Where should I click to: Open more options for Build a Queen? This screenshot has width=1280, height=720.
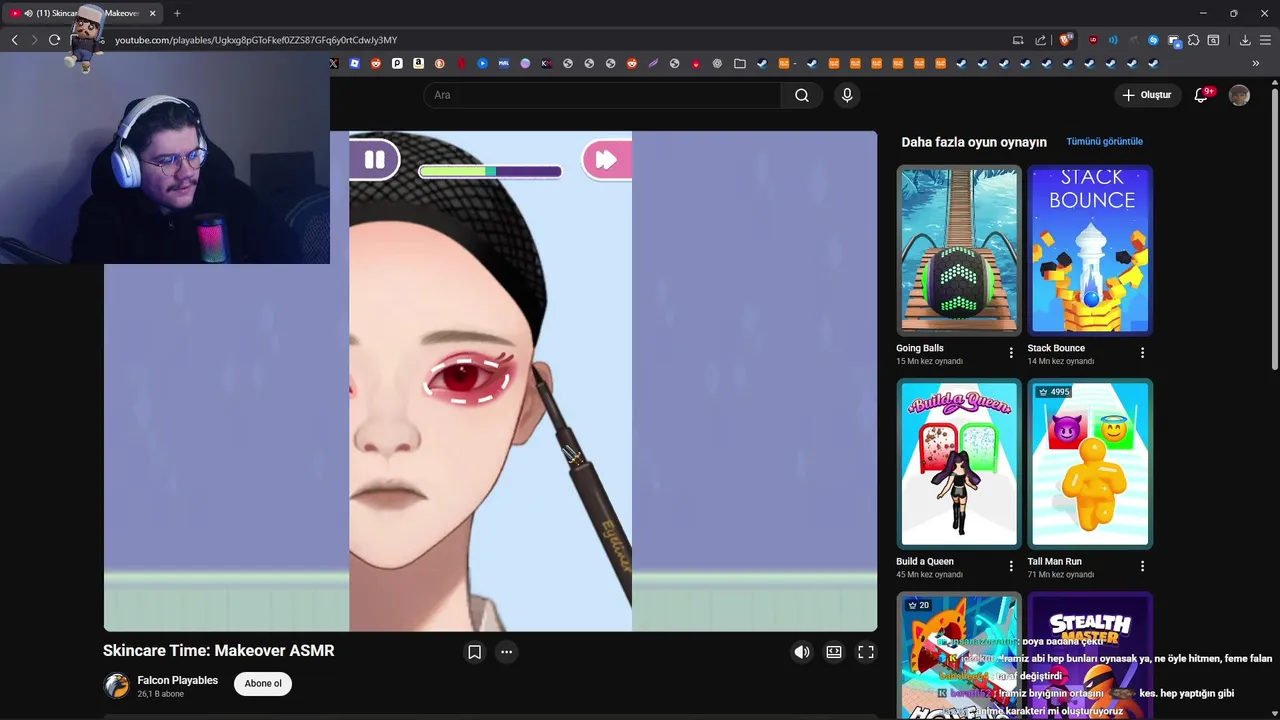click(1011, 566)
